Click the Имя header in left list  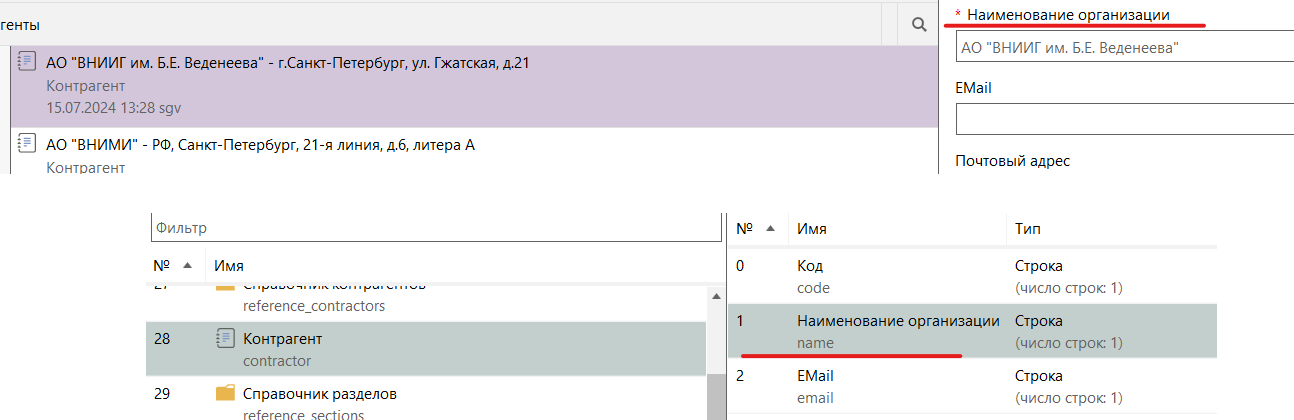(229, 266)
